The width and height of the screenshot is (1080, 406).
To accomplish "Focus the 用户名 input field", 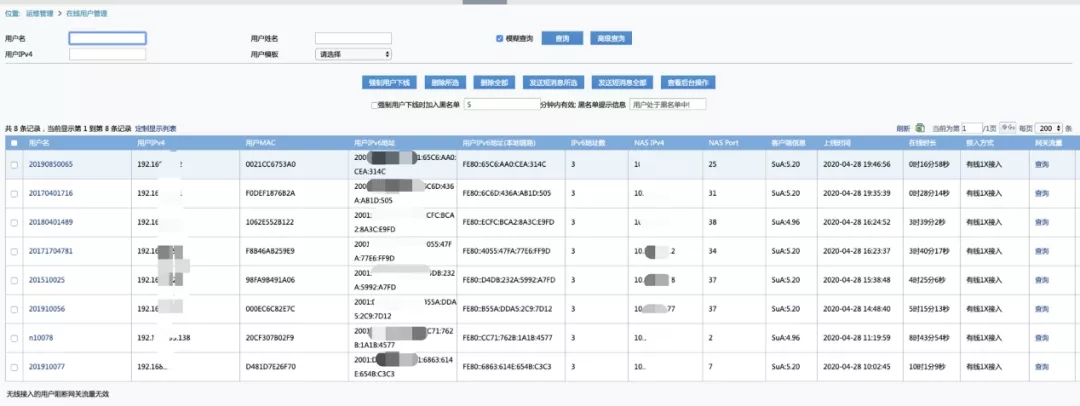I will pyautogui.click(x=107, y=39).
